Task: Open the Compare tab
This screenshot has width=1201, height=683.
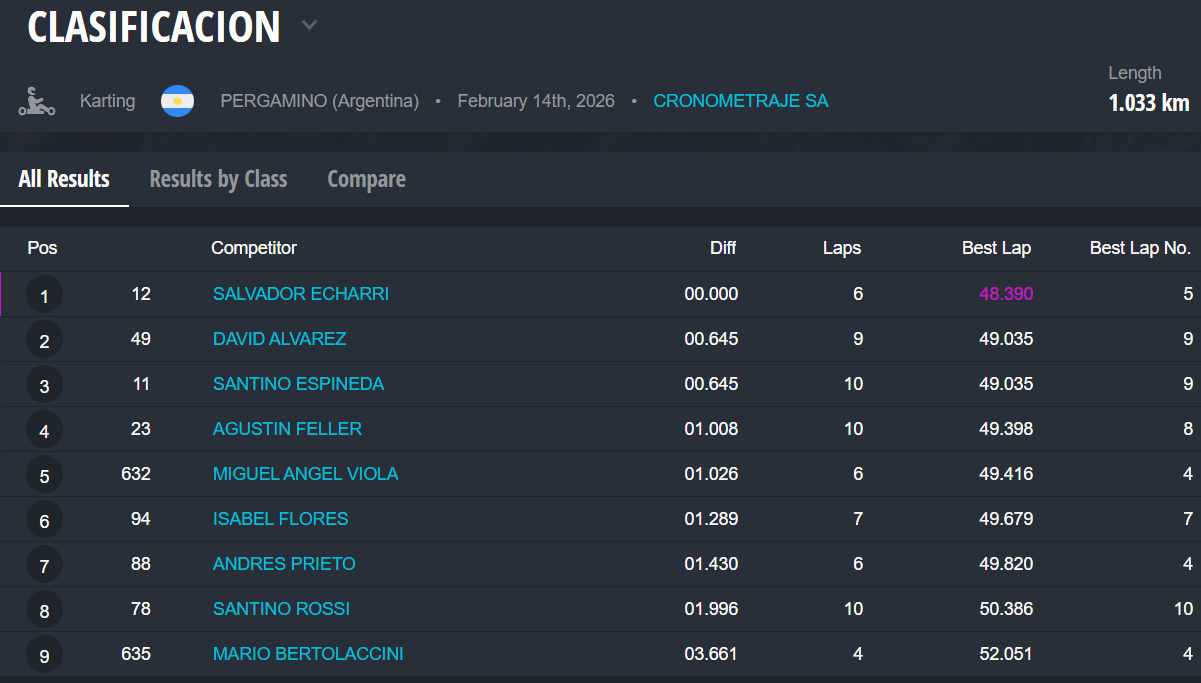Action: click(366, 179)
